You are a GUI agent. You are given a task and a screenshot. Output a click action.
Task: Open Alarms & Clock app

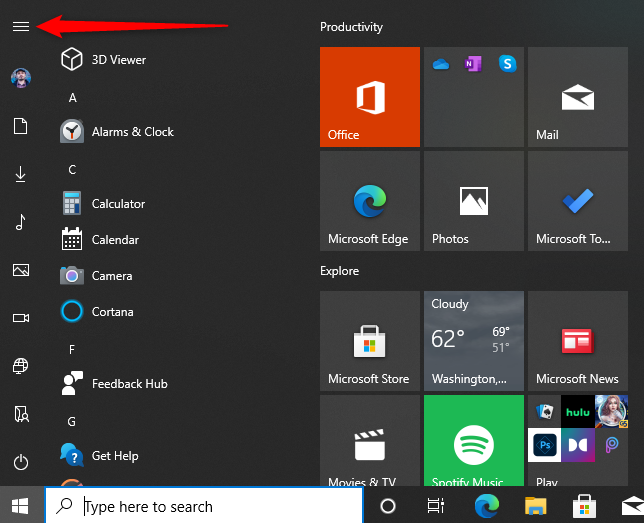click(x=117, y=131)
